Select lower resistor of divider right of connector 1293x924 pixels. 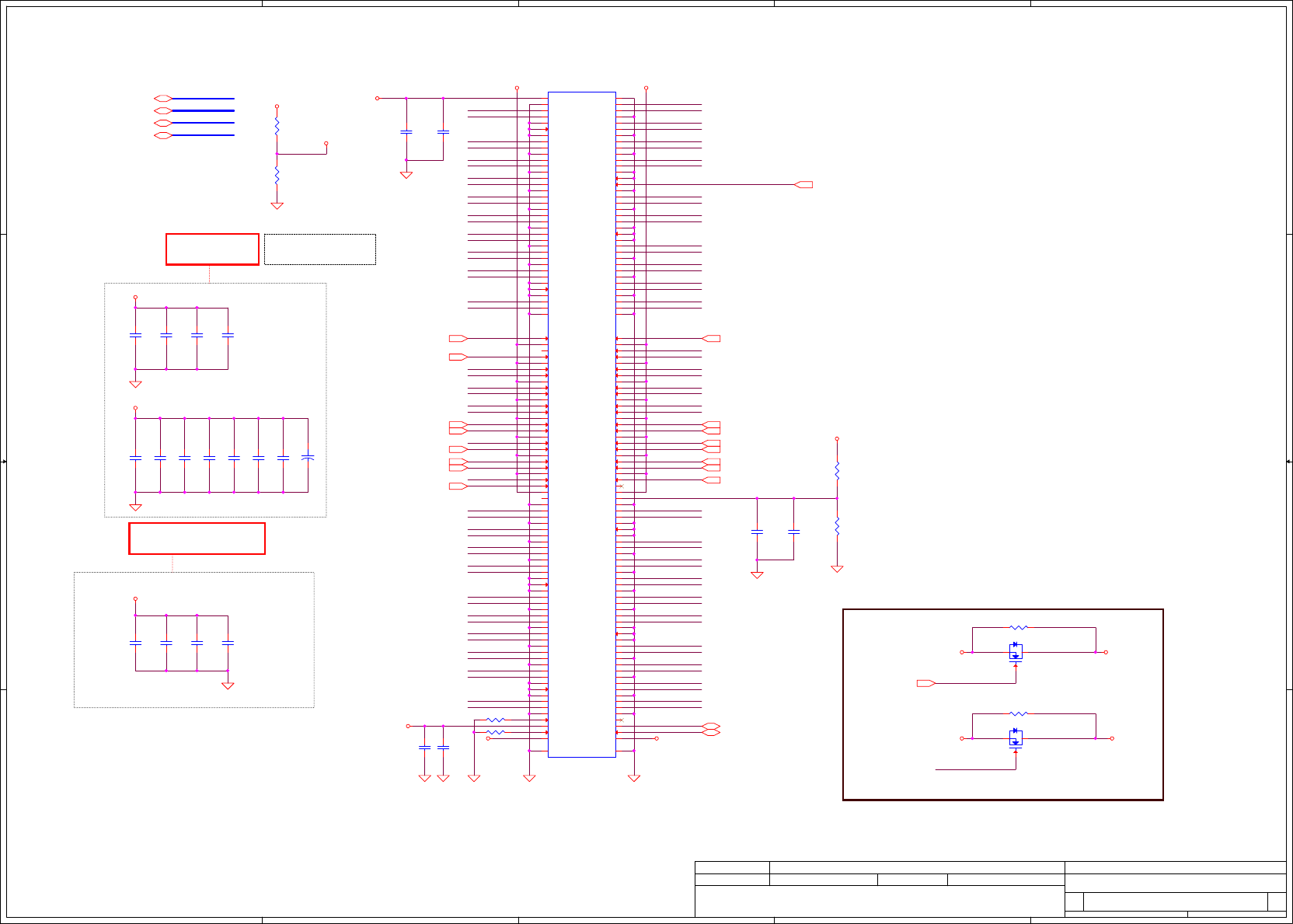click(837, 526)
